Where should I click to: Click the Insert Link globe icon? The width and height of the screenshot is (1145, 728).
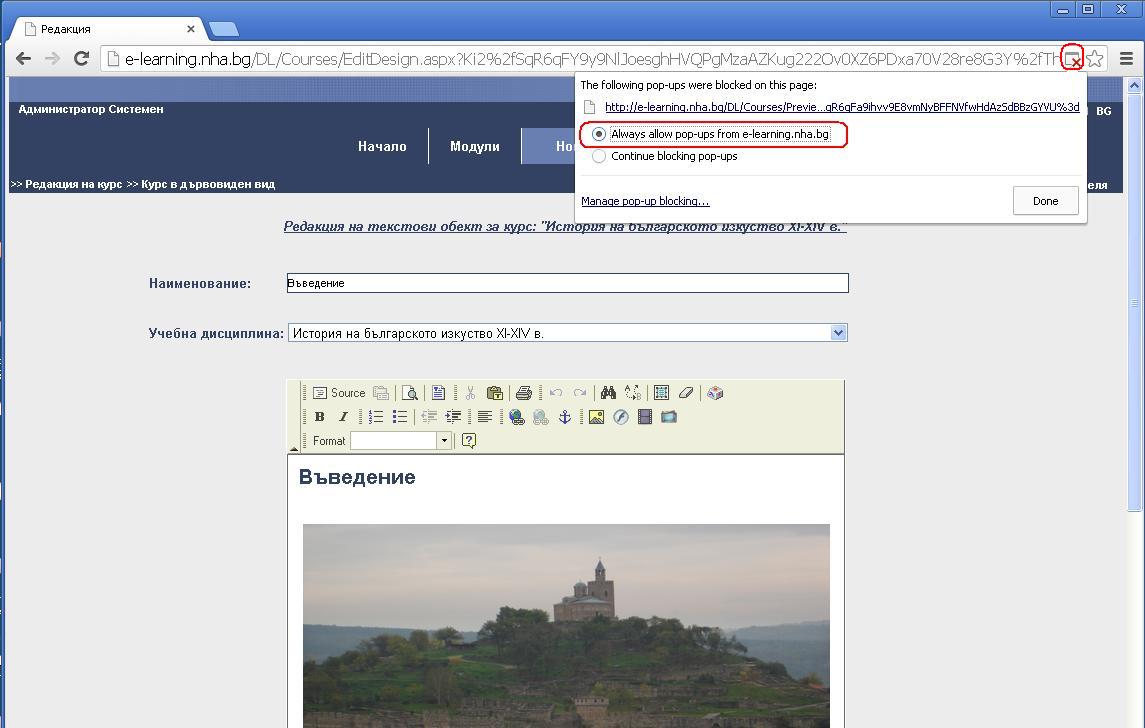(x=516, y=417)
